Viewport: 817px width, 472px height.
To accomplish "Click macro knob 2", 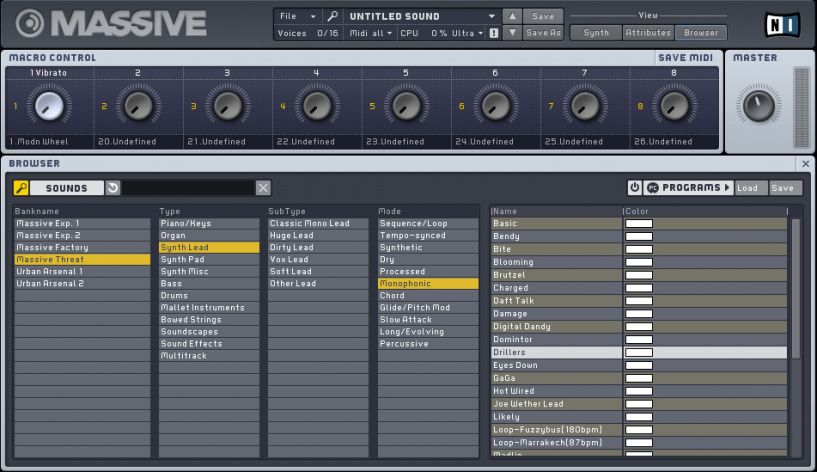I will coord(138,106).
